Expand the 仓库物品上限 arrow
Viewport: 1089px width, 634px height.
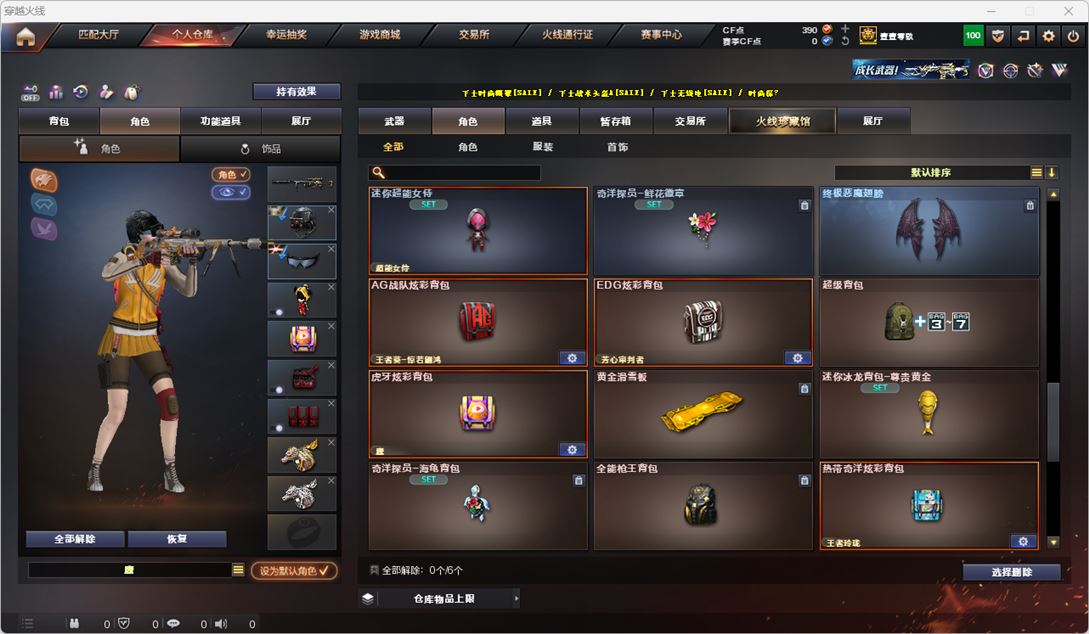(516, 598)
